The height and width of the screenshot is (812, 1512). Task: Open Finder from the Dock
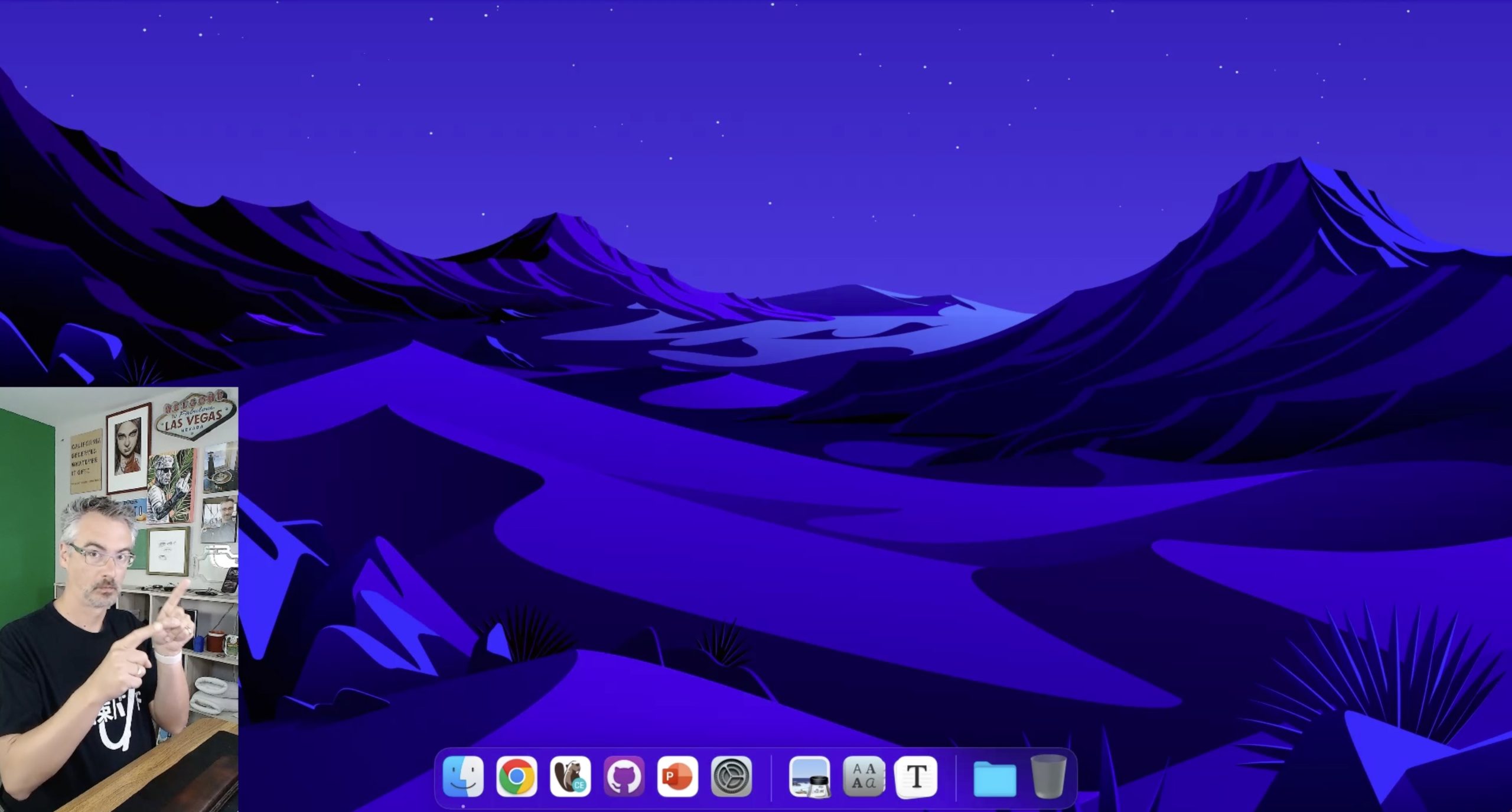[x=463, y=776]
